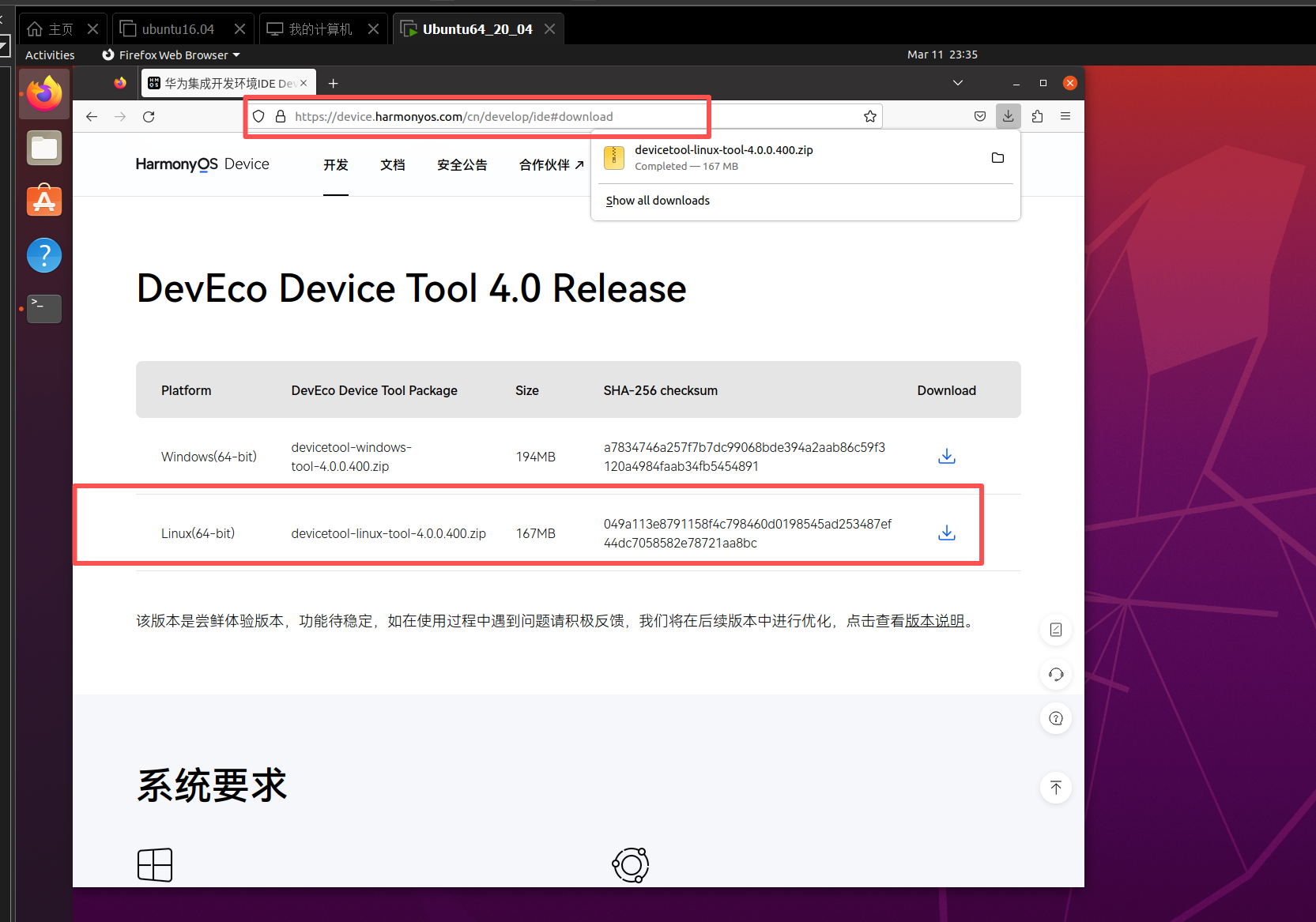Click the SHA-256 checksum column header

[661, 390]
